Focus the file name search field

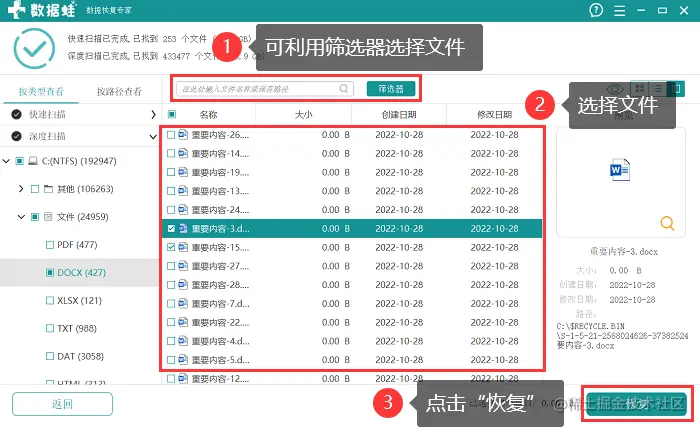[265, 88]
